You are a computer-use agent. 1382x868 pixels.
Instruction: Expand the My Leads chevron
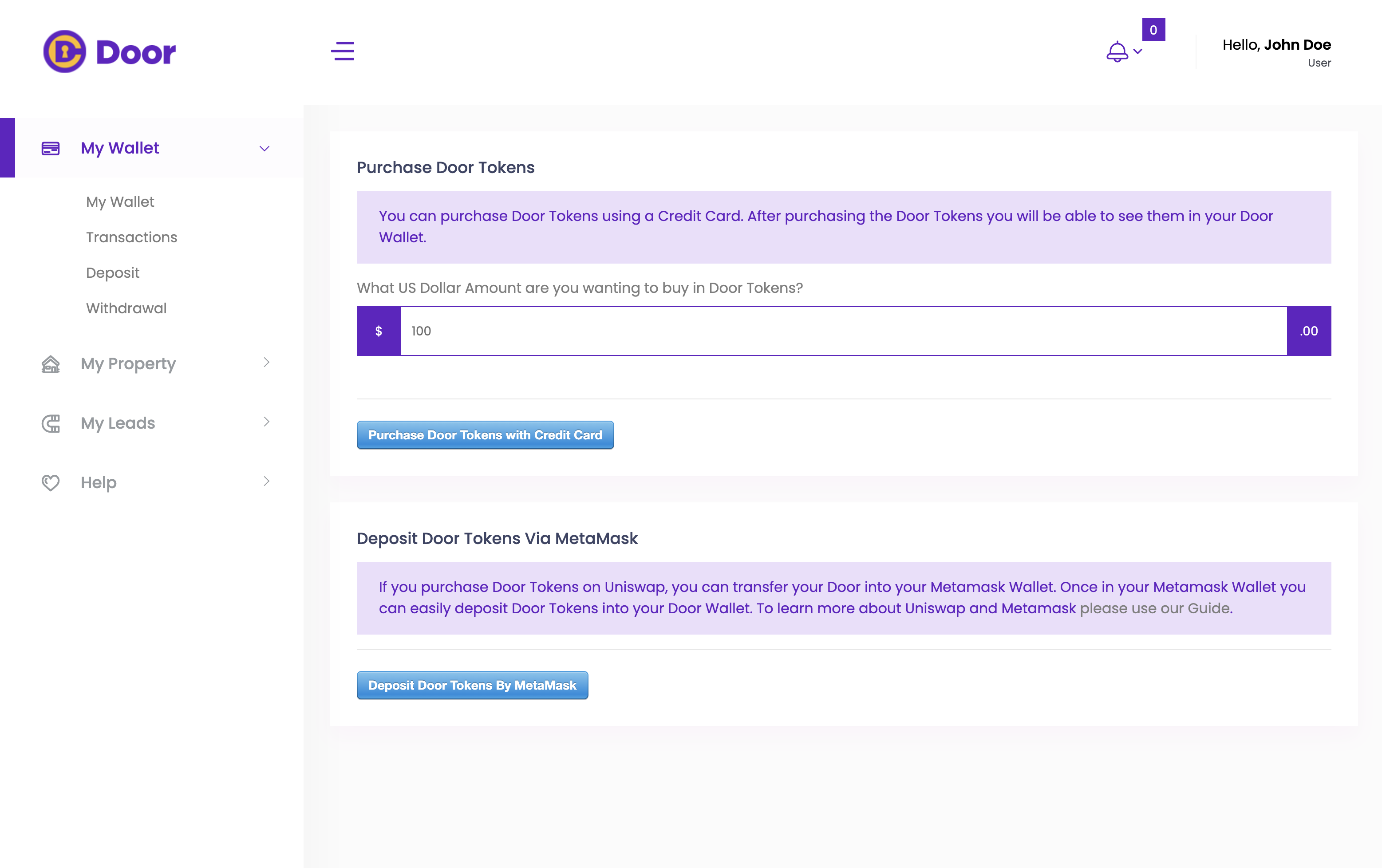(x=266, y=422)
